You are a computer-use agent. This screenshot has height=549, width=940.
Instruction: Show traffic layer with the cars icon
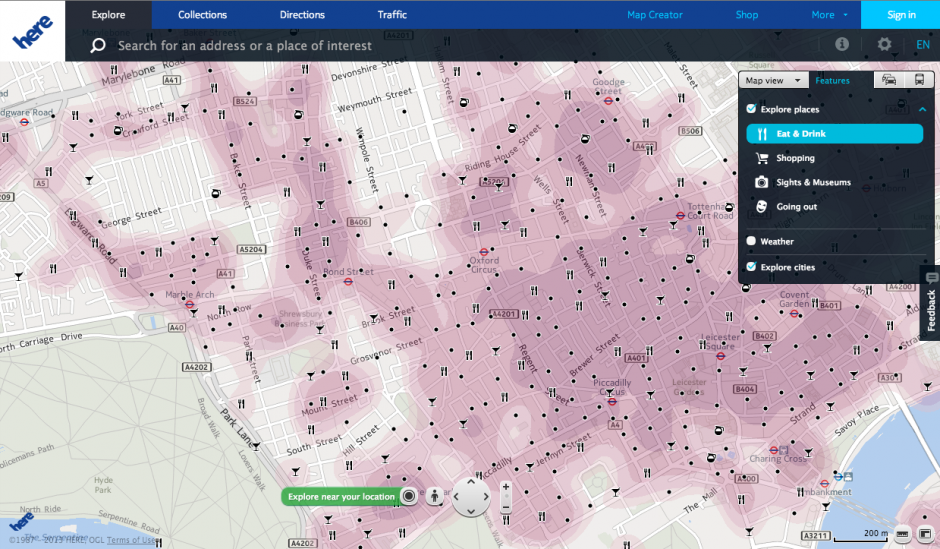tap(889, 80)
